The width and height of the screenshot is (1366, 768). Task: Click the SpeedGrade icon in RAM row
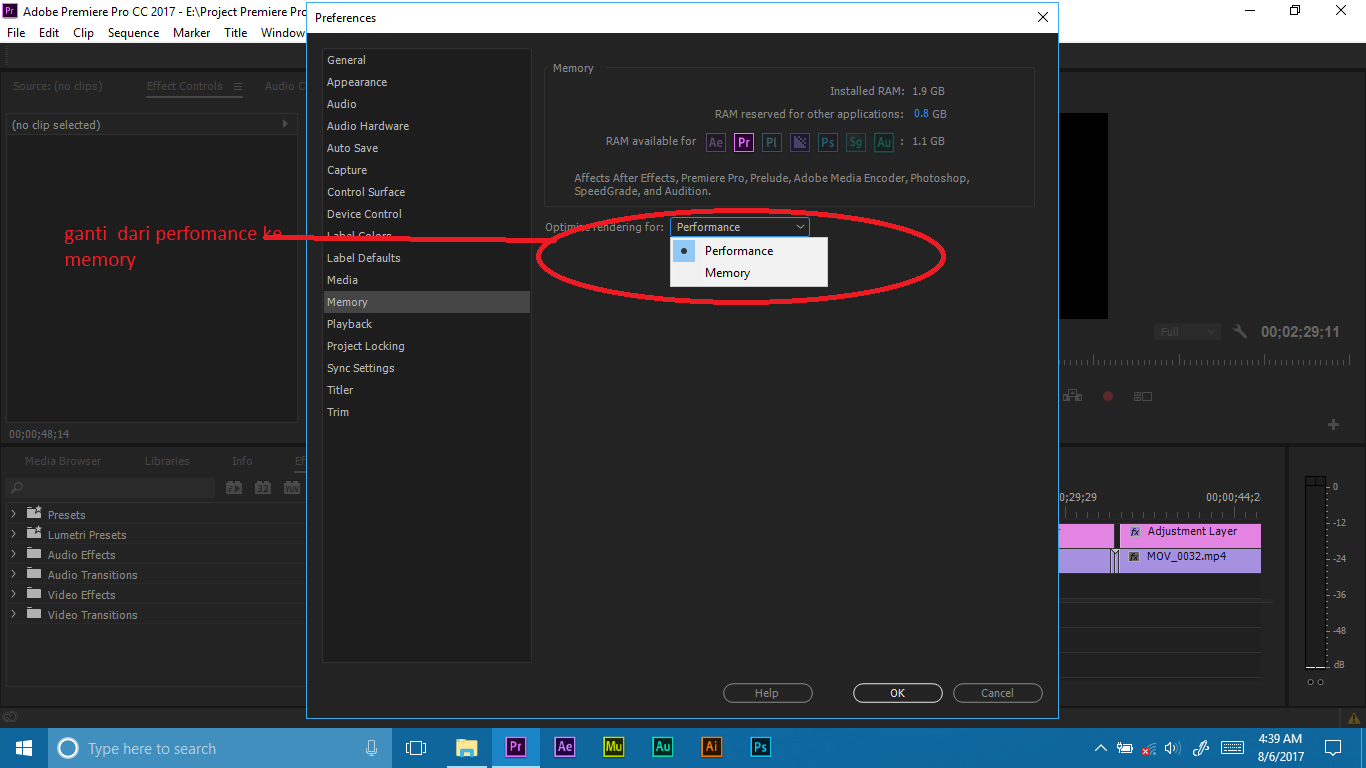(x=856, y=142)
